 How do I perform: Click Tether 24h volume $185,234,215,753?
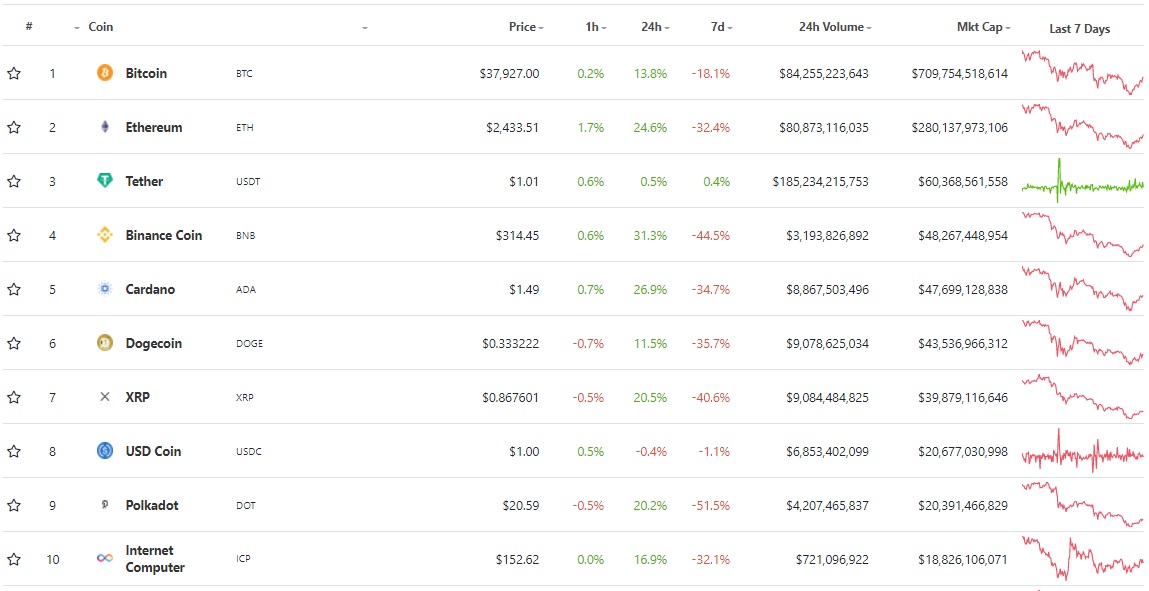coord(820,181)
